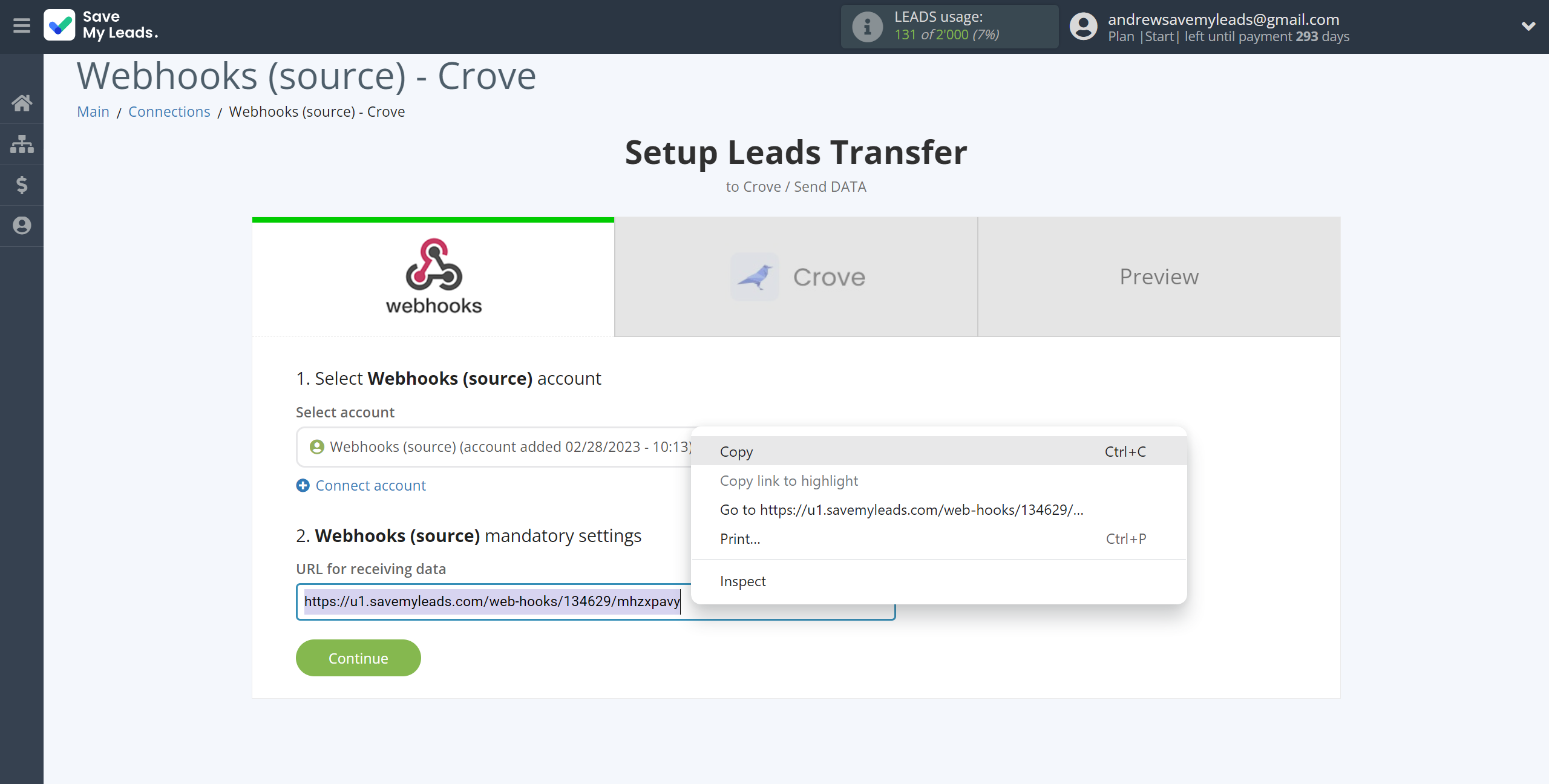Screen dimensions: 1549x784
Task: Select the webhook URL input field
Action: click(x=595, y=601)
